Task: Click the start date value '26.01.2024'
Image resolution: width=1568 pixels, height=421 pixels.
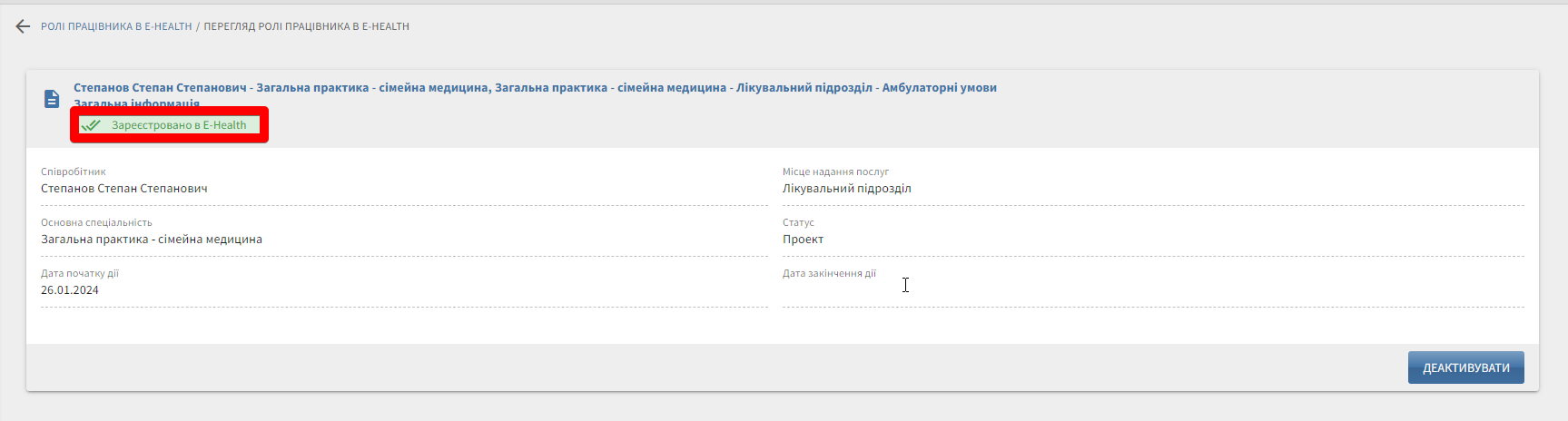Action: coord(70,290)
